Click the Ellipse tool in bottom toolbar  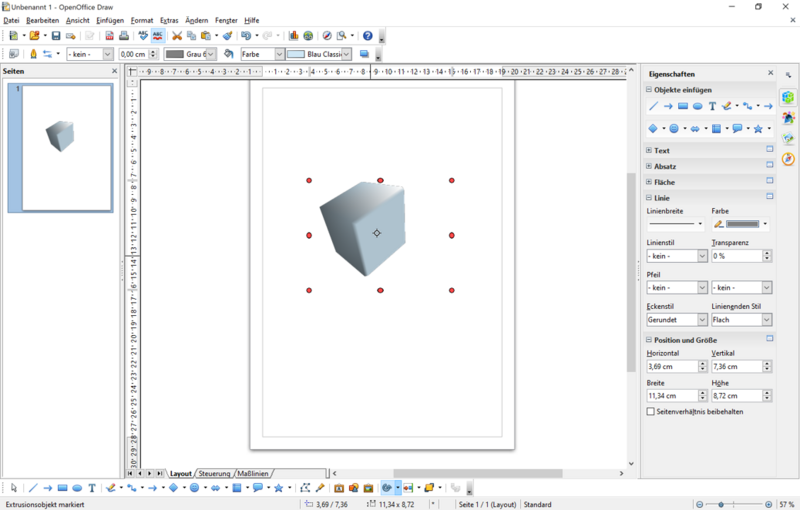(x=77, y=488)
